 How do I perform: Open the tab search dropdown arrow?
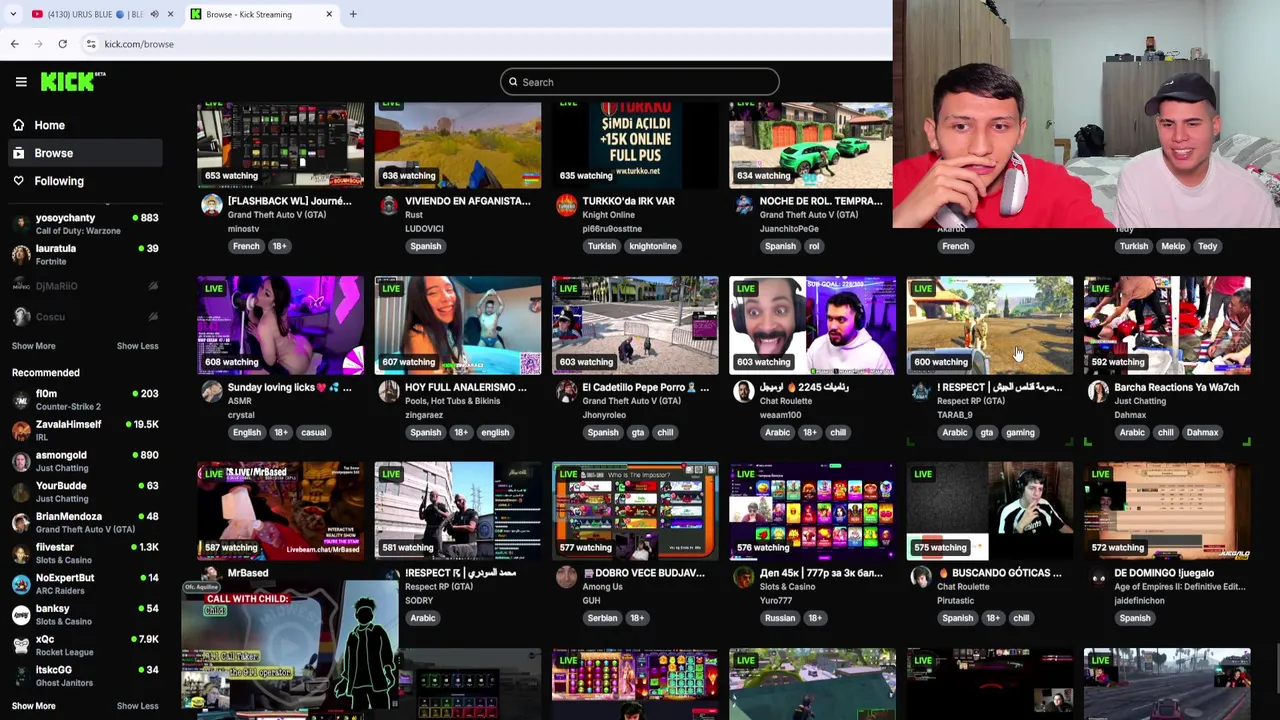(13, 14)
